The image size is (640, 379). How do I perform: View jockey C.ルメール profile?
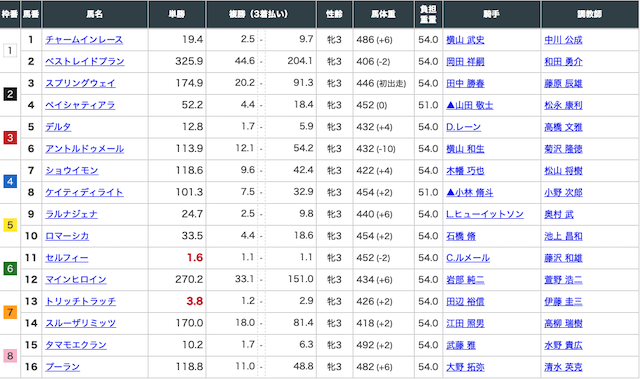[x=468, y=258]
